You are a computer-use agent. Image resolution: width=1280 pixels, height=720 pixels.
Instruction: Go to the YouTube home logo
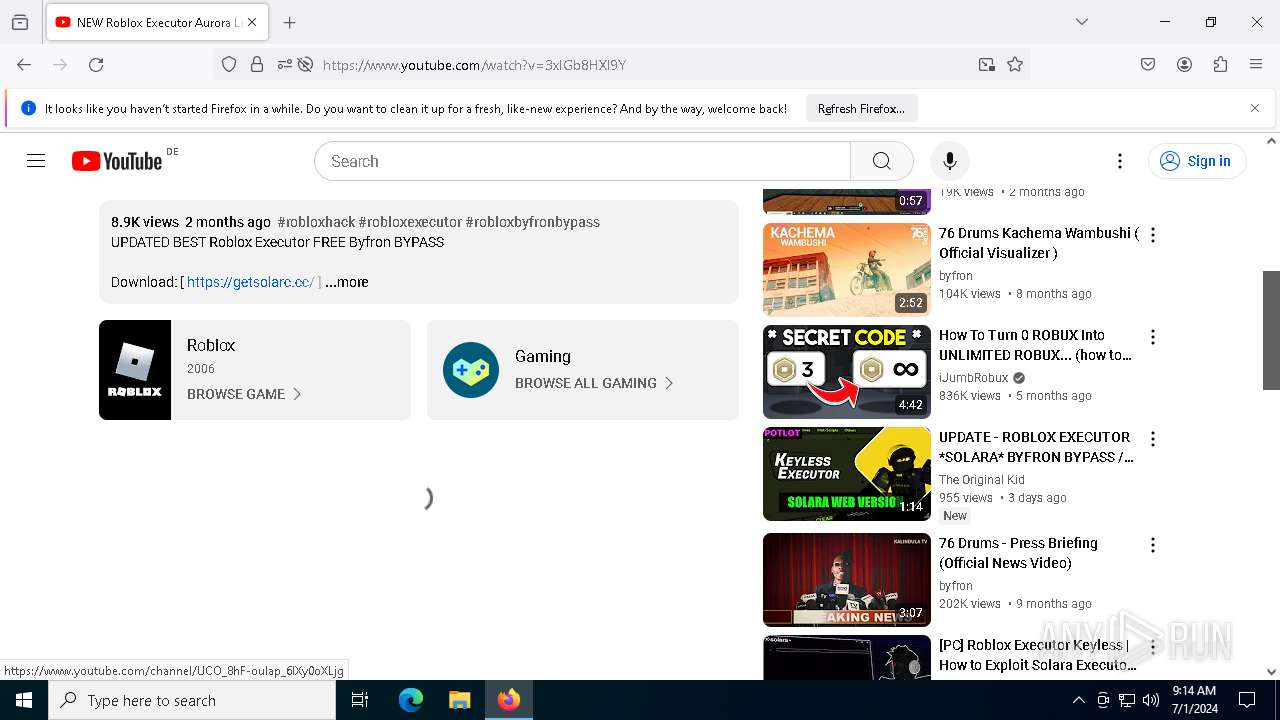117,161
